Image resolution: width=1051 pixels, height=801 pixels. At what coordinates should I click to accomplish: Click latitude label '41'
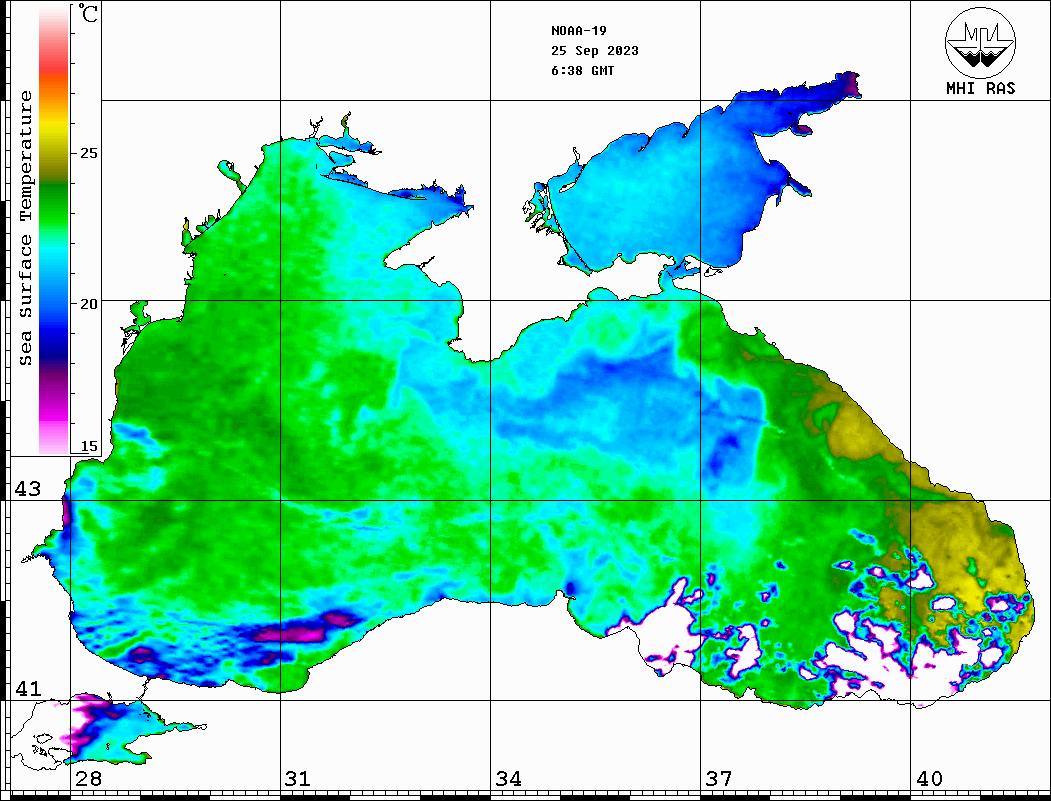pyautogui.click(x=28, y=688)
